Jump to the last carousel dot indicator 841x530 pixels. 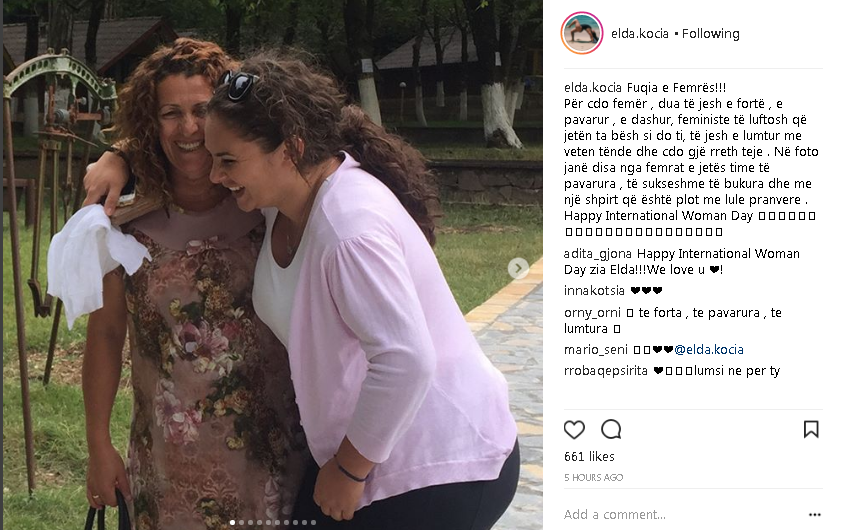313,522
